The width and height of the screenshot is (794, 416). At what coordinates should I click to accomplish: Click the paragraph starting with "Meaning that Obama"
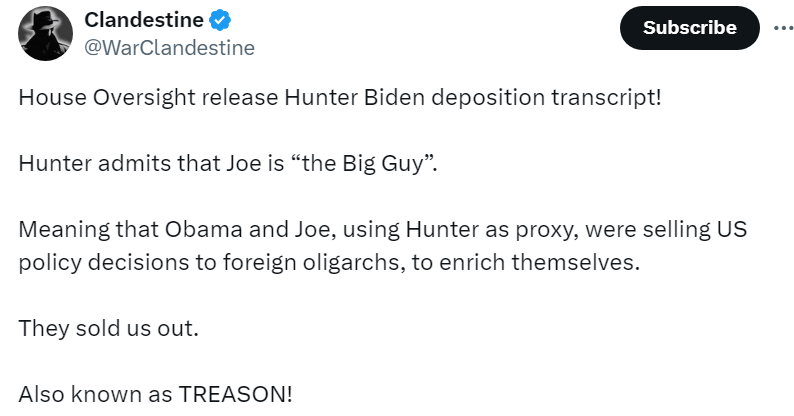(x=380, y=246)
